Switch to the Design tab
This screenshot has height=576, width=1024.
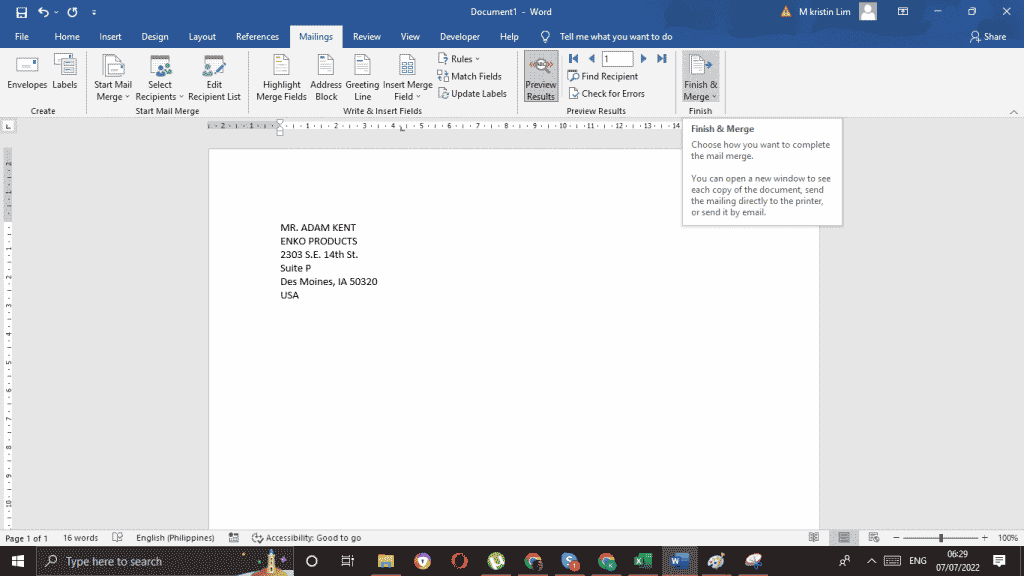[155, 37]
